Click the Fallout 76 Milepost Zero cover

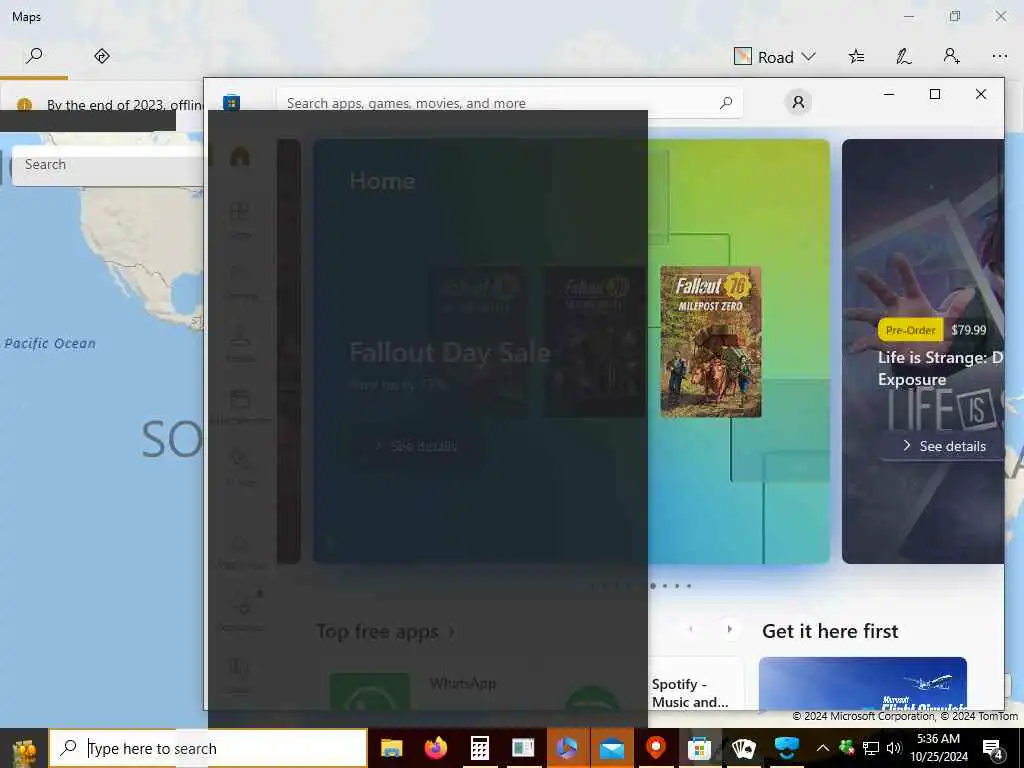click(x=711, y=342)
